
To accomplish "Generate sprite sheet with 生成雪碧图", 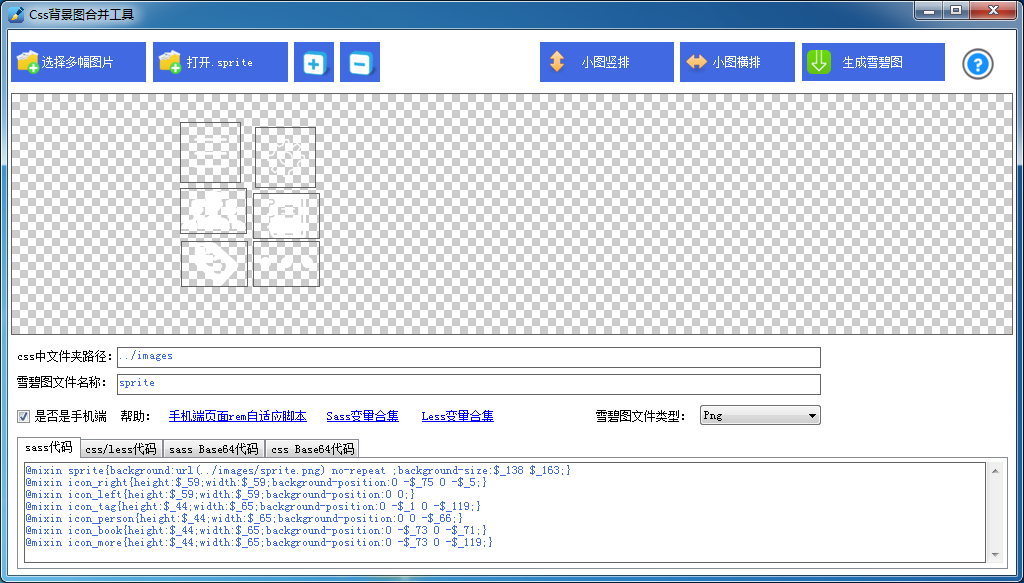I will click(x=872, y=62).
